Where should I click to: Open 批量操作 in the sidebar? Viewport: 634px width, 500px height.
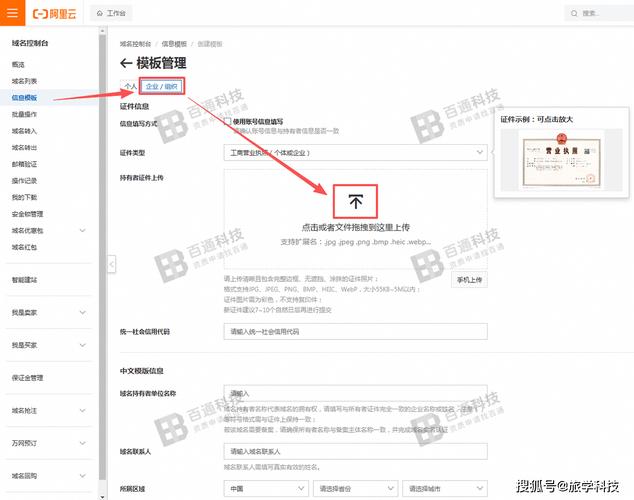[24, 114]
